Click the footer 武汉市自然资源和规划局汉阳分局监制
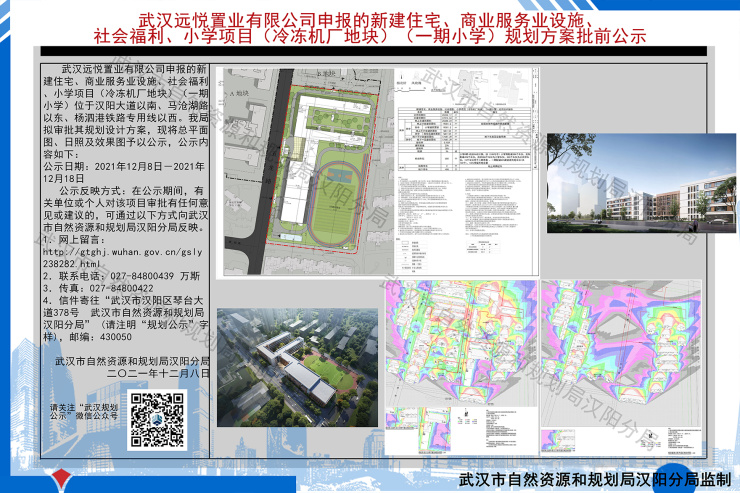The height and width of the screenshot is (493, 740). 595,480
